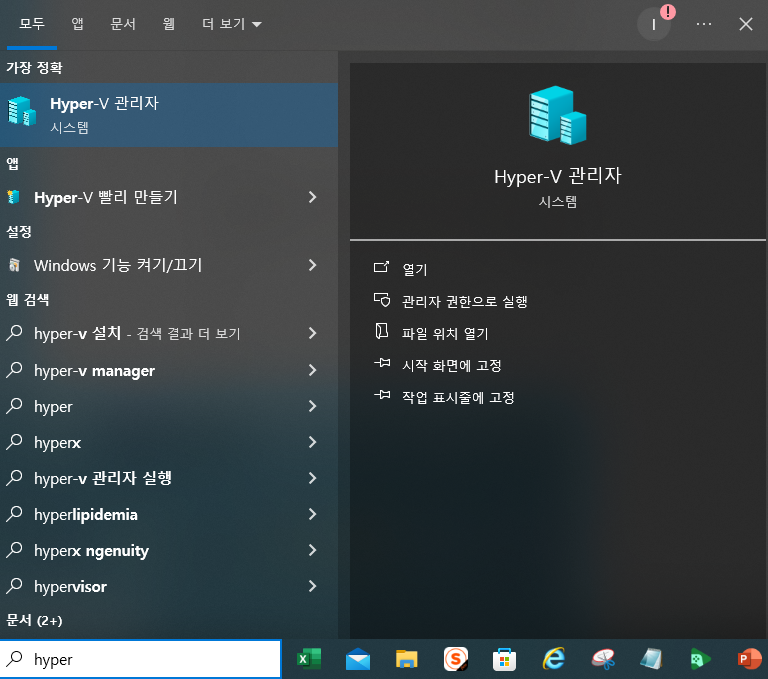Launch File Explorer from the taskbar

(407, 659)
